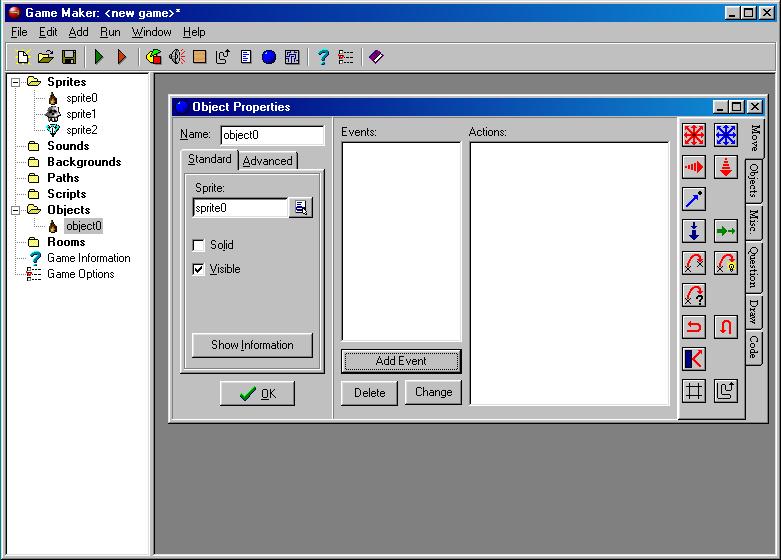Image resolution: width=781 pixels, height=560 pixels.
Task: Open the Run menu
Action: 110,32
